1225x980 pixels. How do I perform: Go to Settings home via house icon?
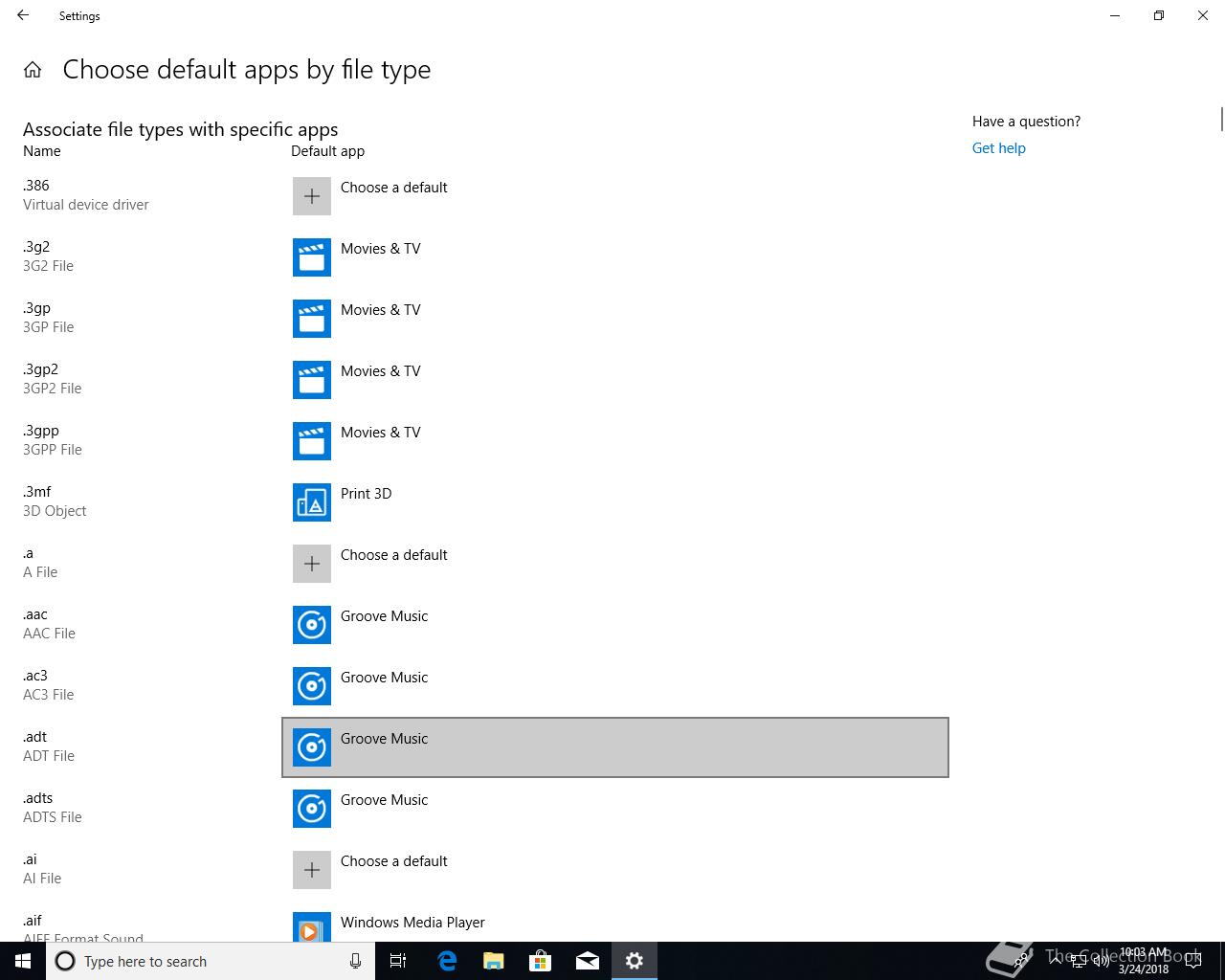(x=33, y=69)
